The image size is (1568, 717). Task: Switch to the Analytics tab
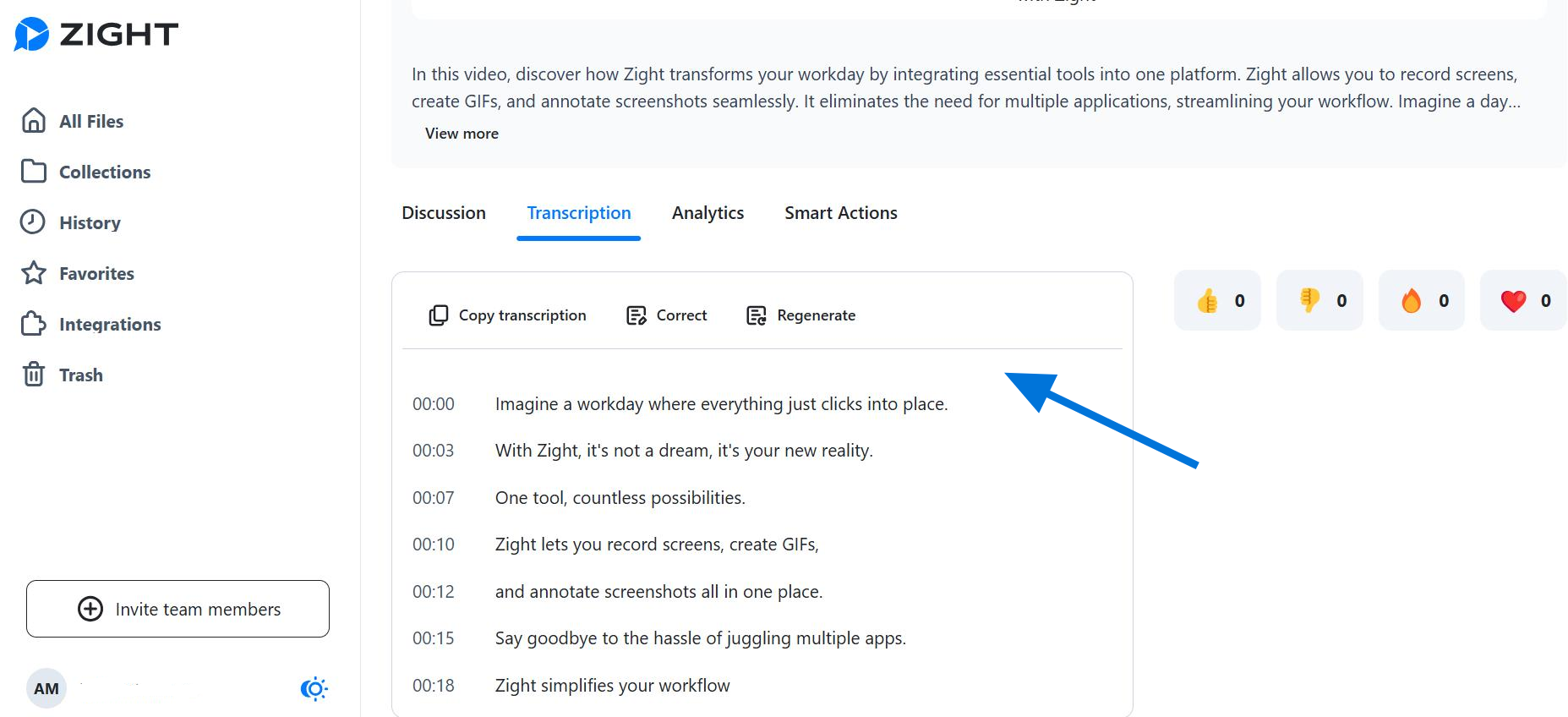click(708, 213)
